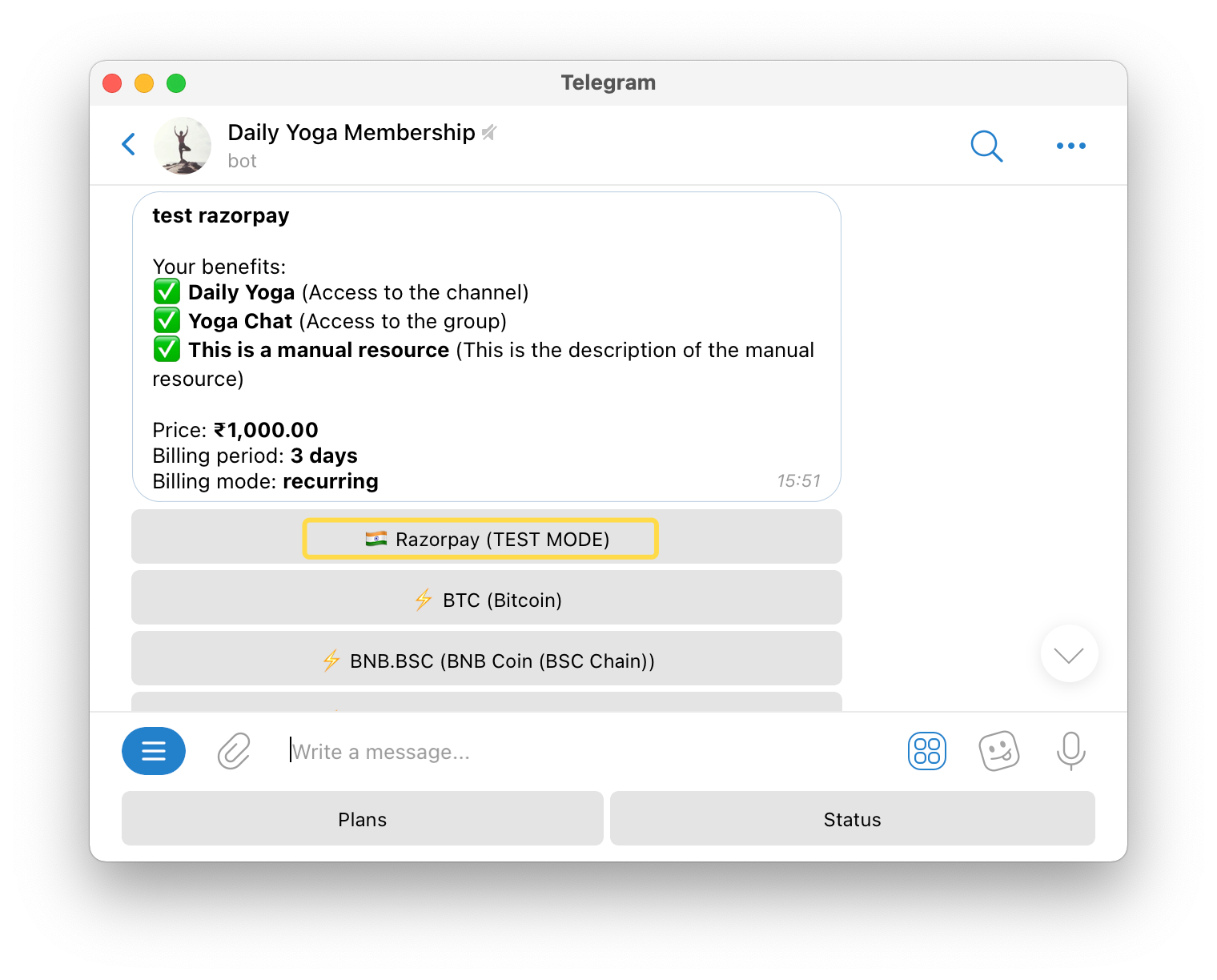Open the sticker and emoji panel
The image size is (1217, 980).
[999, 751]
